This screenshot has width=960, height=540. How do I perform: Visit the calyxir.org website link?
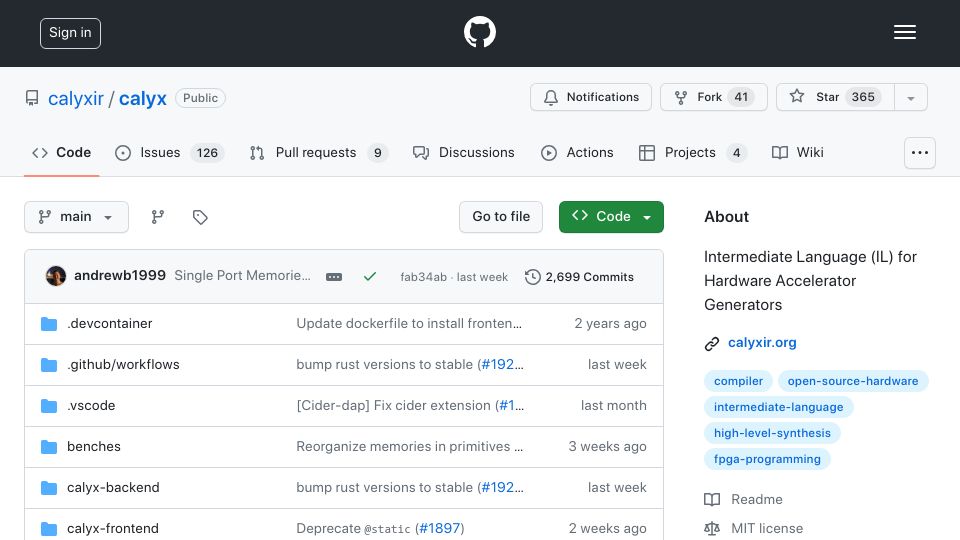(x=762, y=343)
